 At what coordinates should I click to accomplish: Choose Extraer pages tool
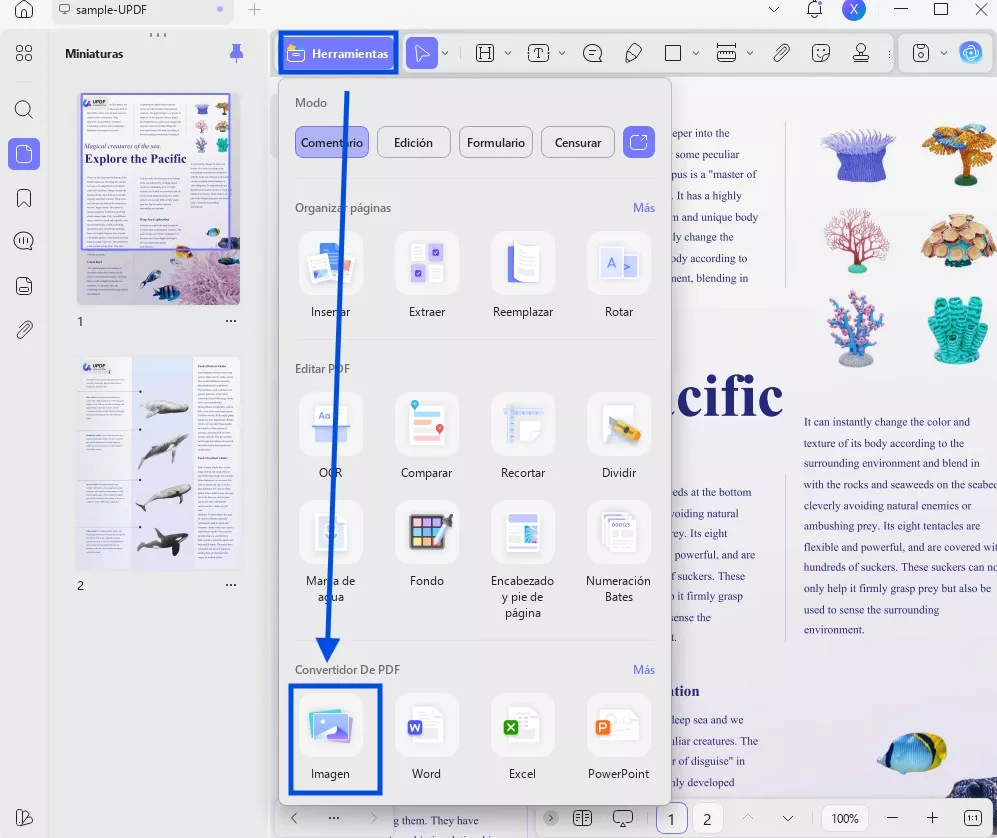click(x=427, y=275)
